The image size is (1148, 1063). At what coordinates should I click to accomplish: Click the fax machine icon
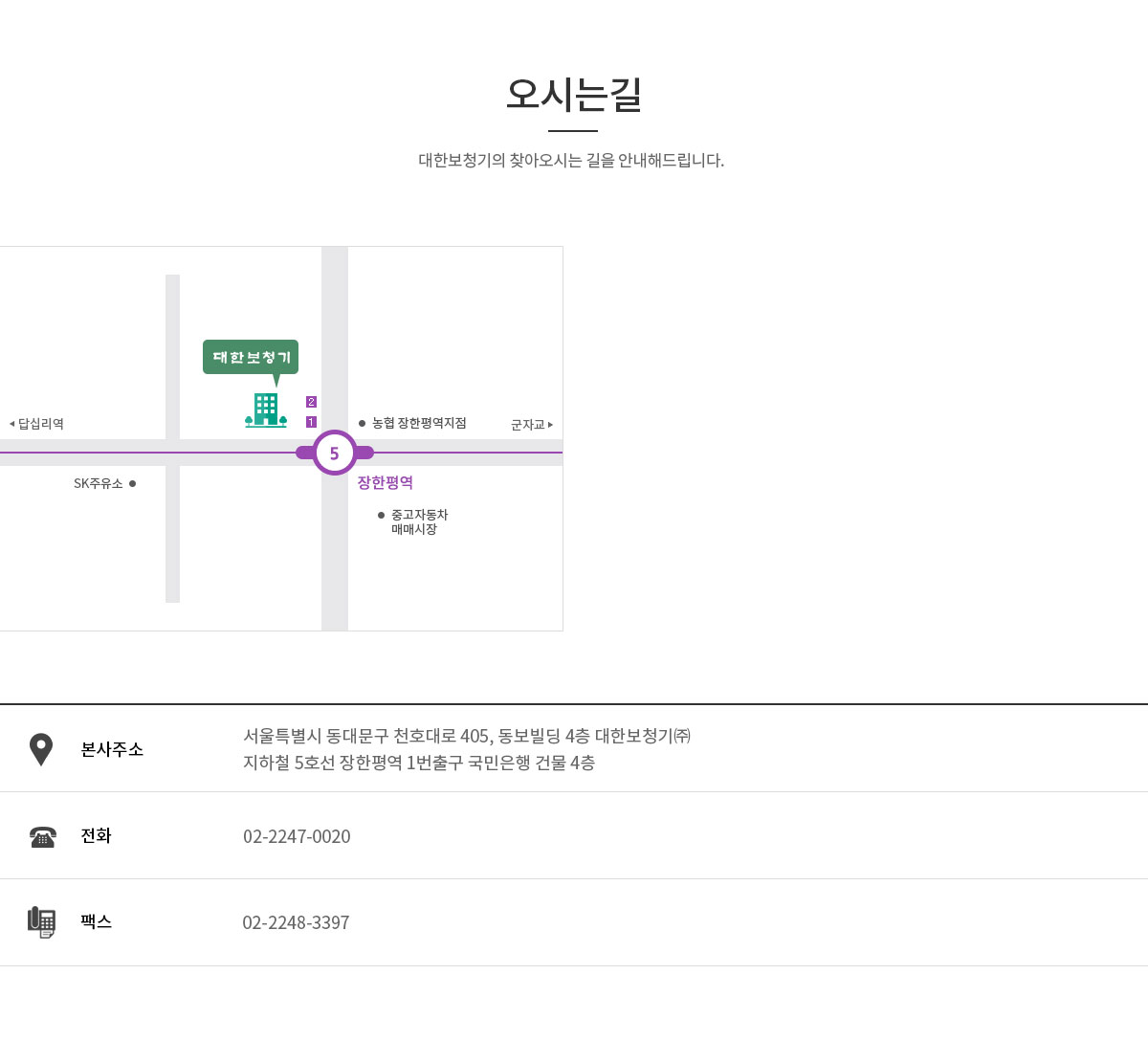pos(41,922)
